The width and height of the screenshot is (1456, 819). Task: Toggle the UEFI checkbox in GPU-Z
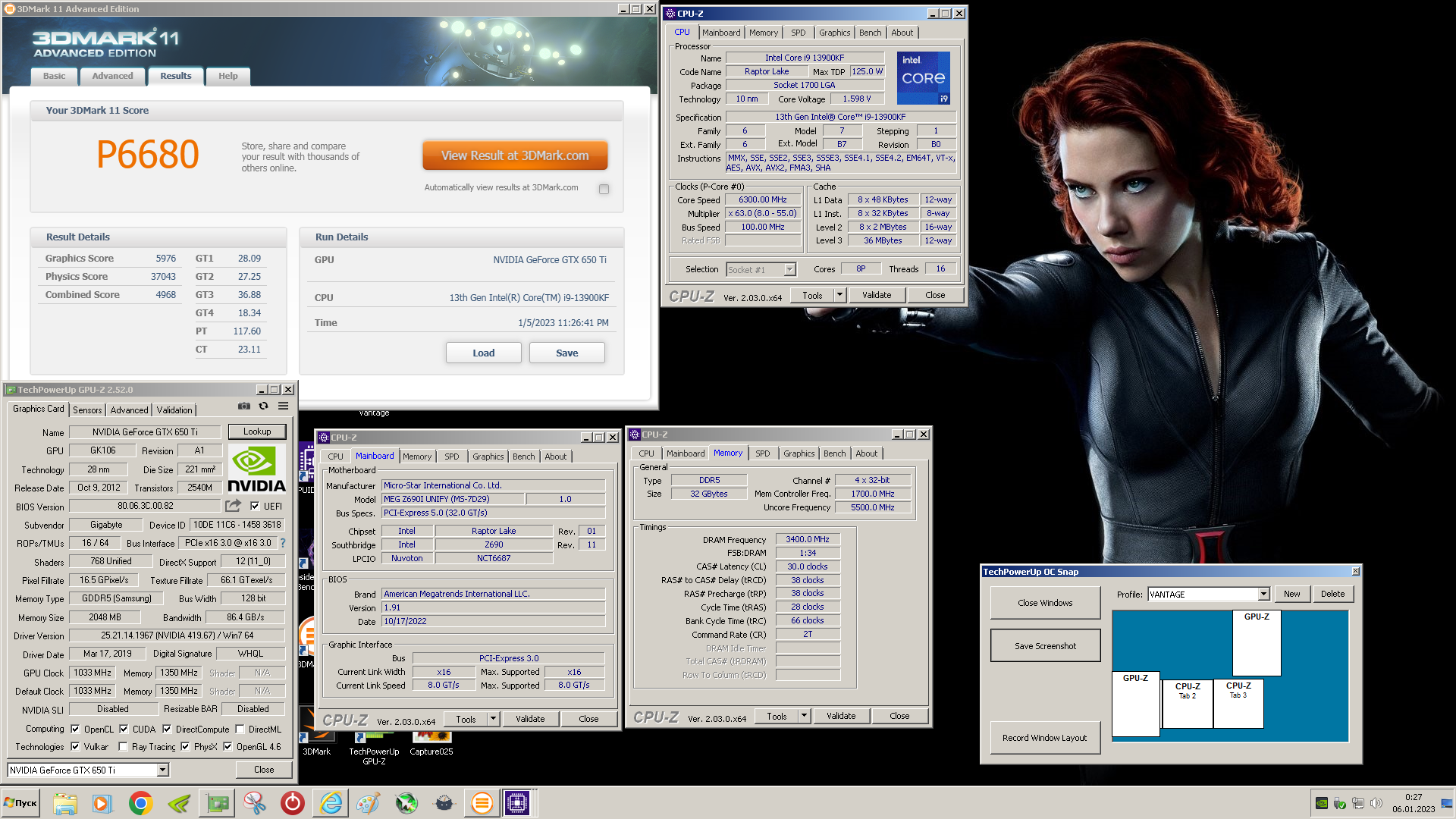[255, 506]
